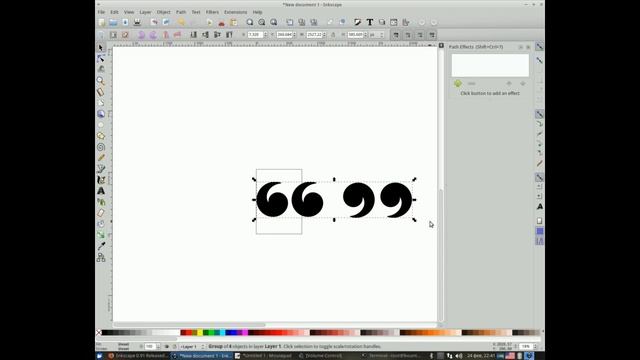Viewport: 640px width, 360px height.
Task: Select the Node edit tool
Action: pyautogui.click(x=101, y=59)
